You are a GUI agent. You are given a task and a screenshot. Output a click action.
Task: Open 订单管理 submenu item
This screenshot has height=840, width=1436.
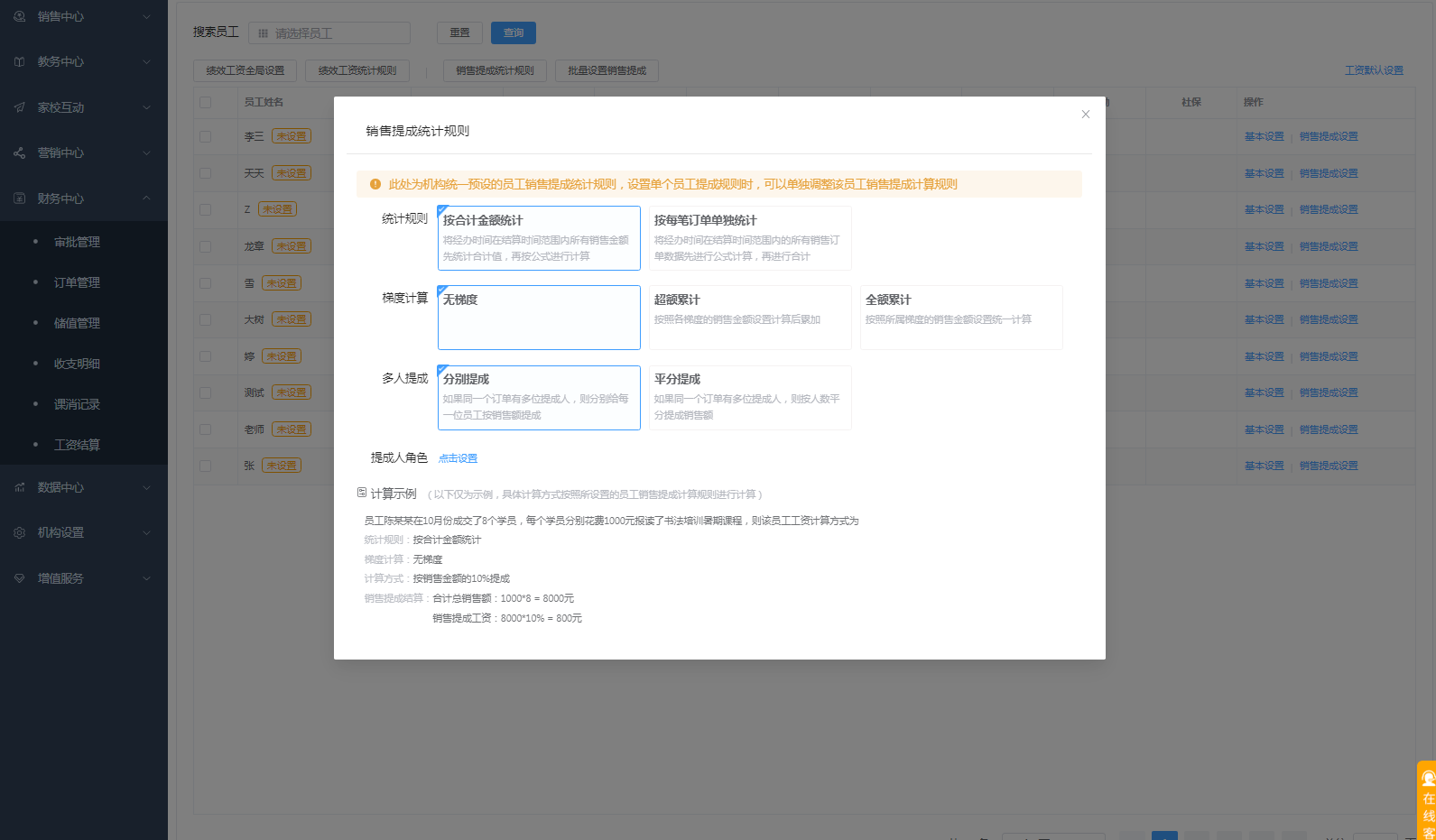tap(77, 282)
